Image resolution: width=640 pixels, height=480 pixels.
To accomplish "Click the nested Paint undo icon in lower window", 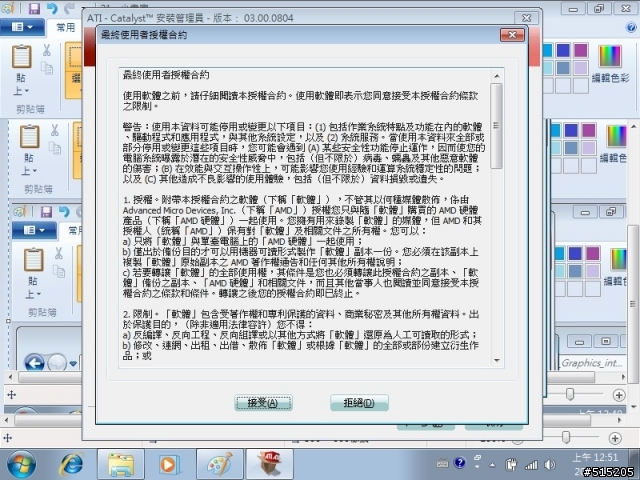I will 64,211.
